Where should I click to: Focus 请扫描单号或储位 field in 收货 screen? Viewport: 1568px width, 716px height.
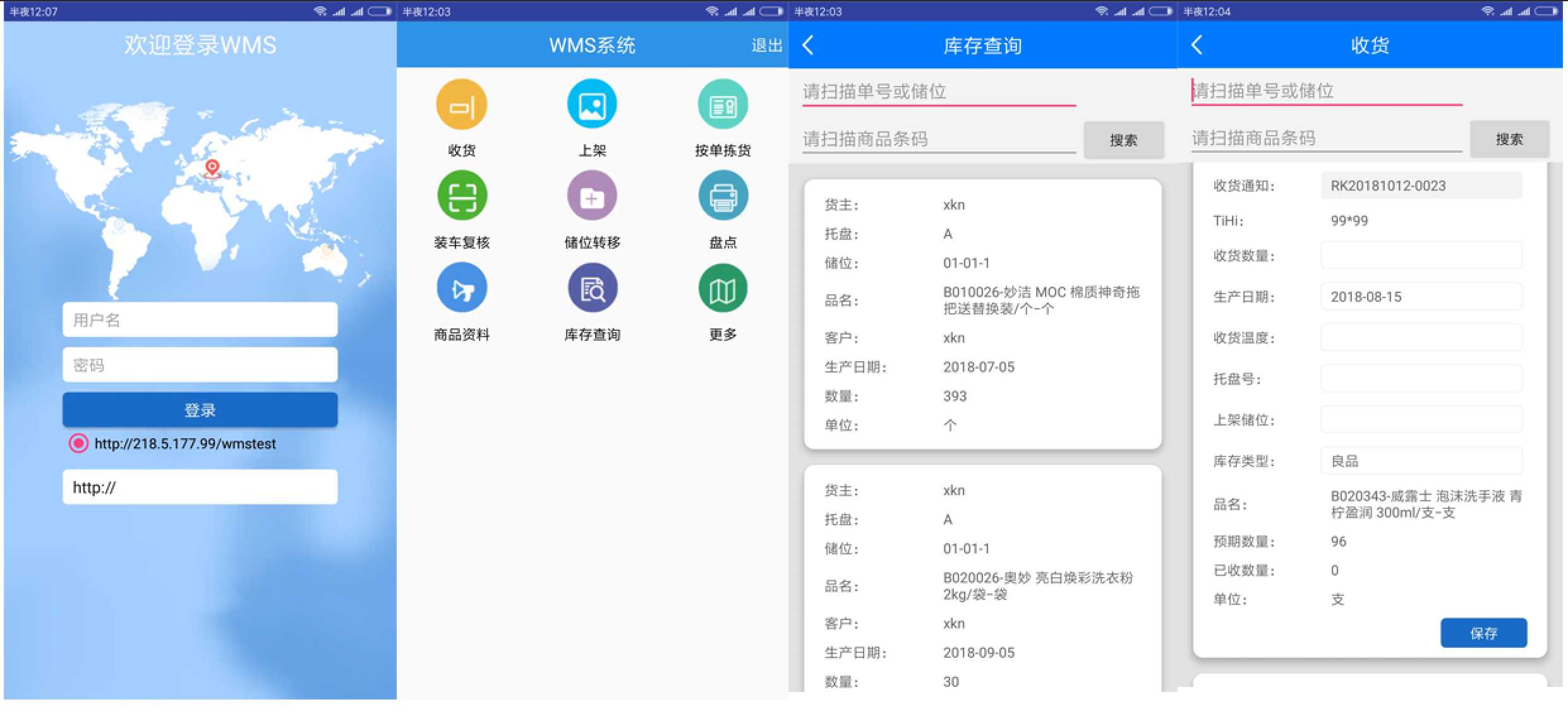point(1327,91)
